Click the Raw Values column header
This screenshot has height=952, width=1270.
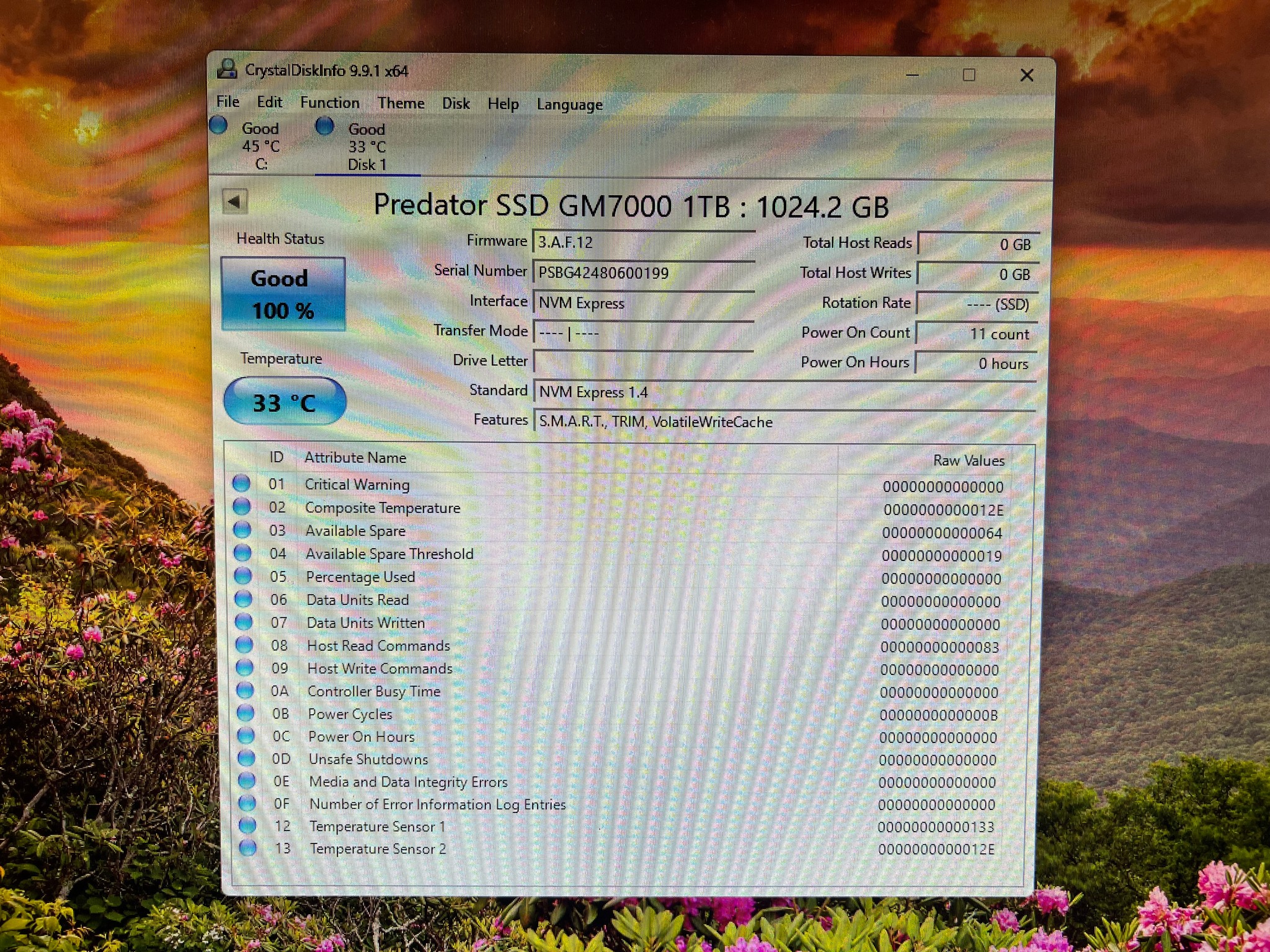(969, 460)
